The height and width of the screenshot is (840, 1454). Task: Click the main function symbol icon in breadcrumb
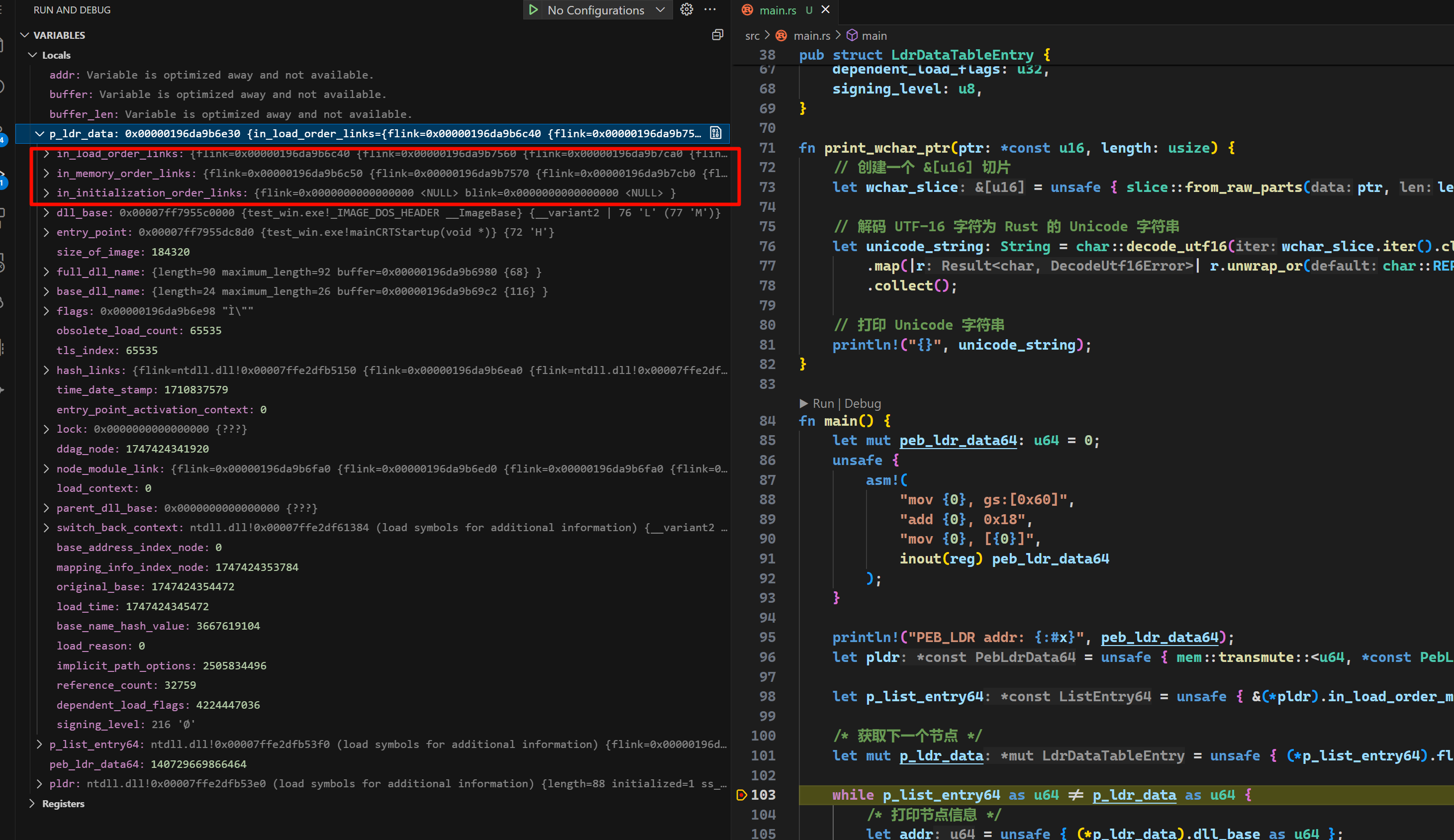[x=852, y=36]
